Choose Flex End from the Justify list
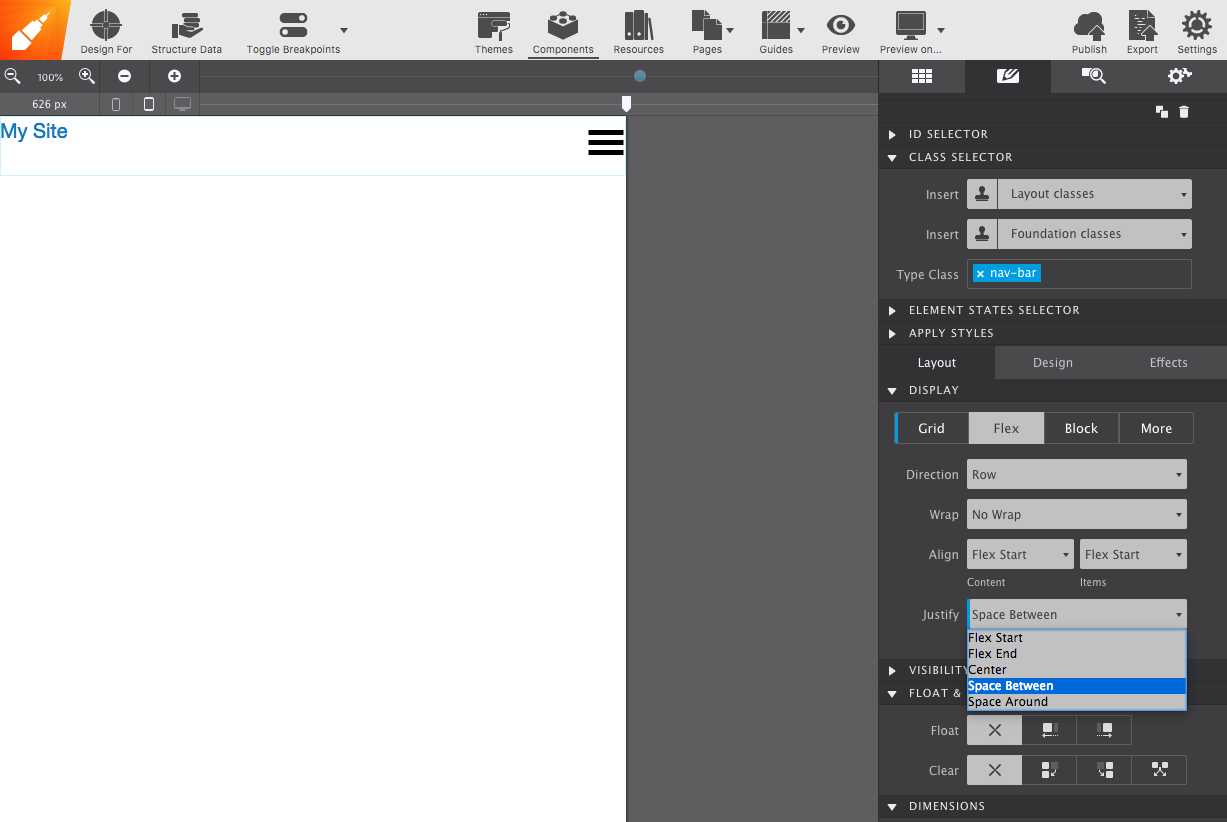Image resolution: width=1227 pixels, height=822 pixels. pos(1076,654)
